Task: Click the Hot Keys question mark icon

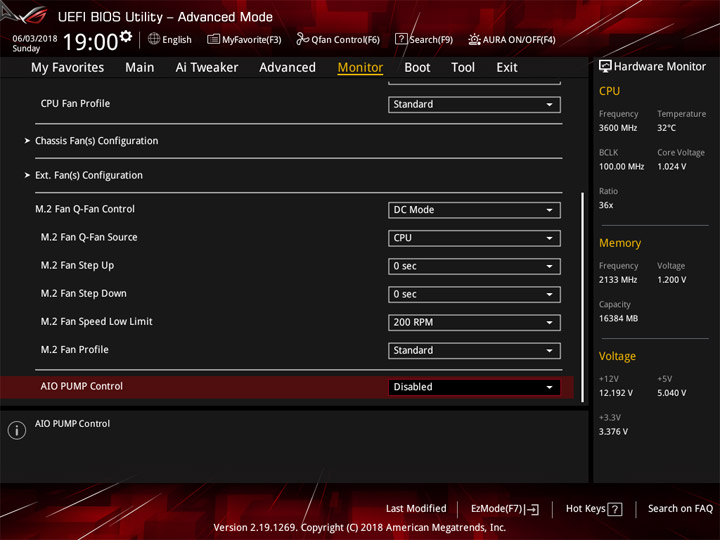Action: pyautogui.click(x=615, y=509)
